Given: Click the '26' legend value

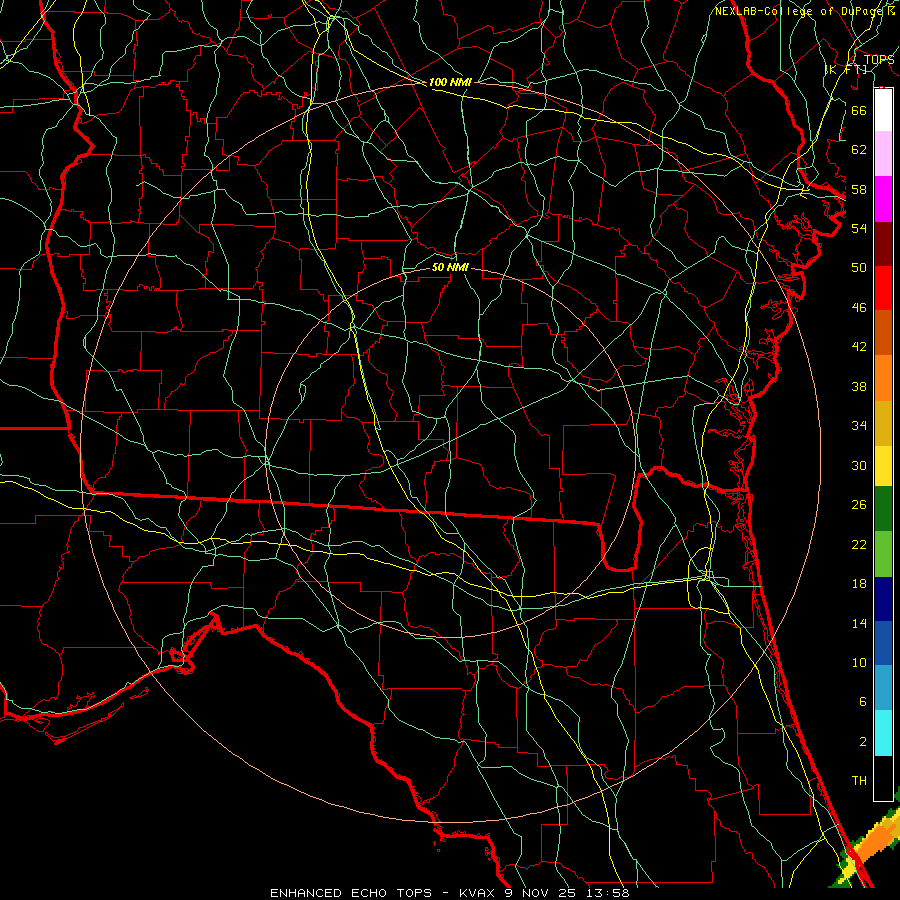Looking at the screenshot, I should (859, 505).
